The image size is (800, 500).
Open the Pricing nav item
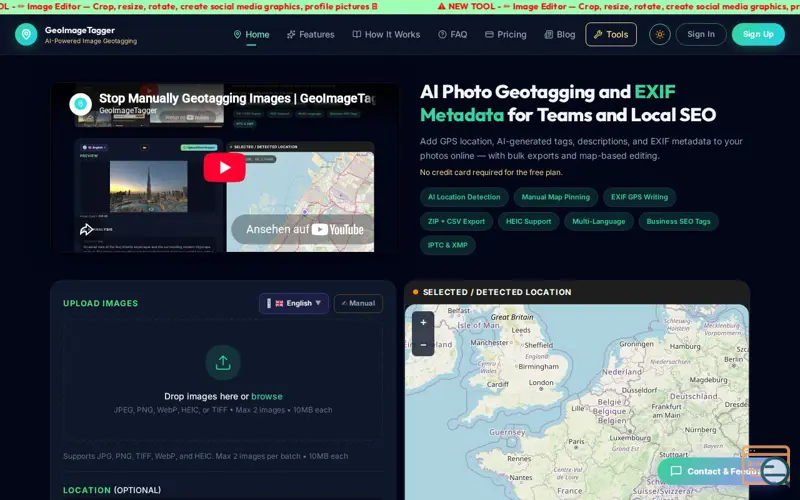(506, 35)
